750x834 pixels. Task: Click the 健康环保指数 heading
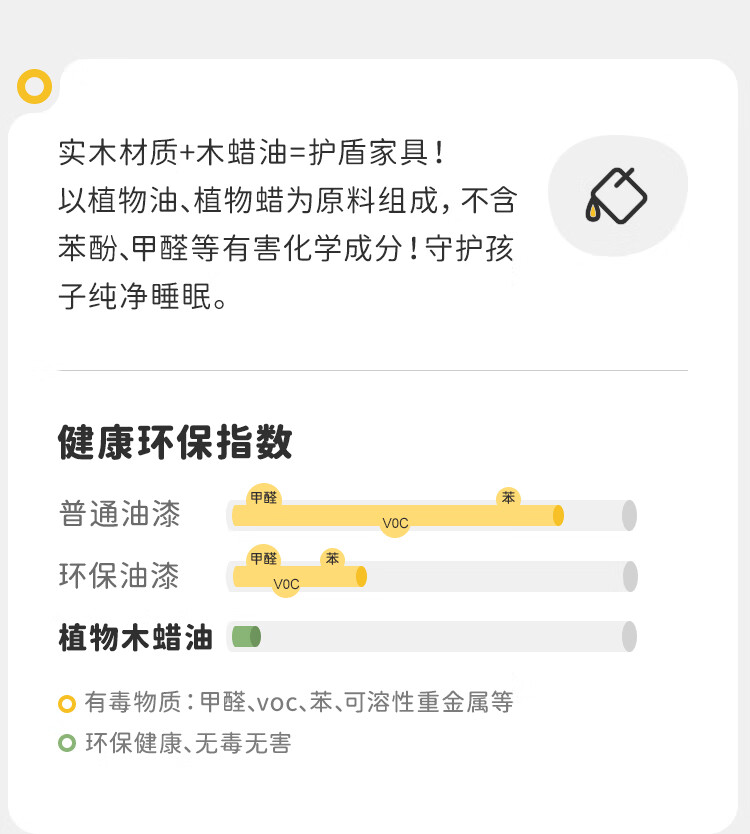coord(176,441)
